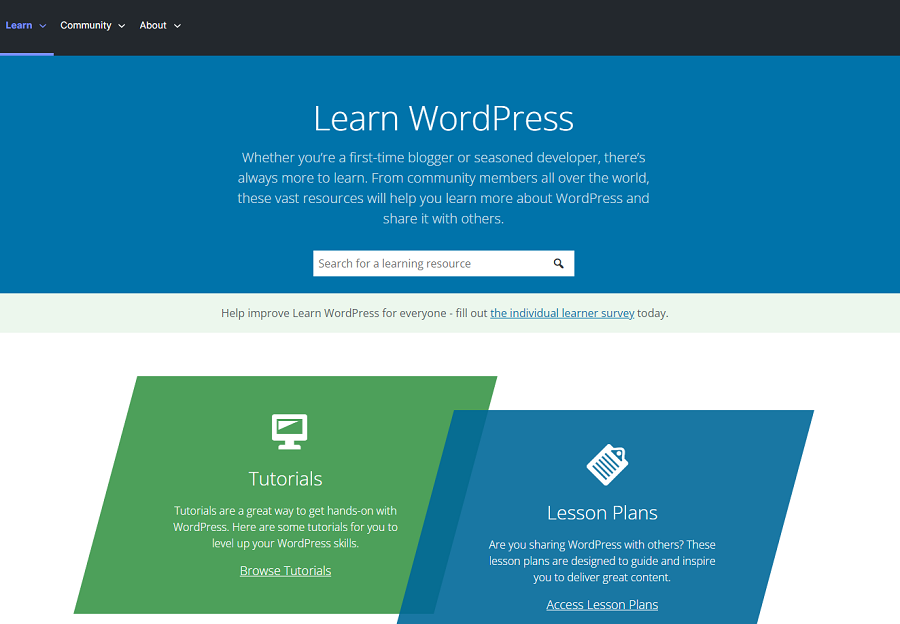Expand the About dropdown chevron
Viewport: 900px width, 624px height.
tap(177, 26)
